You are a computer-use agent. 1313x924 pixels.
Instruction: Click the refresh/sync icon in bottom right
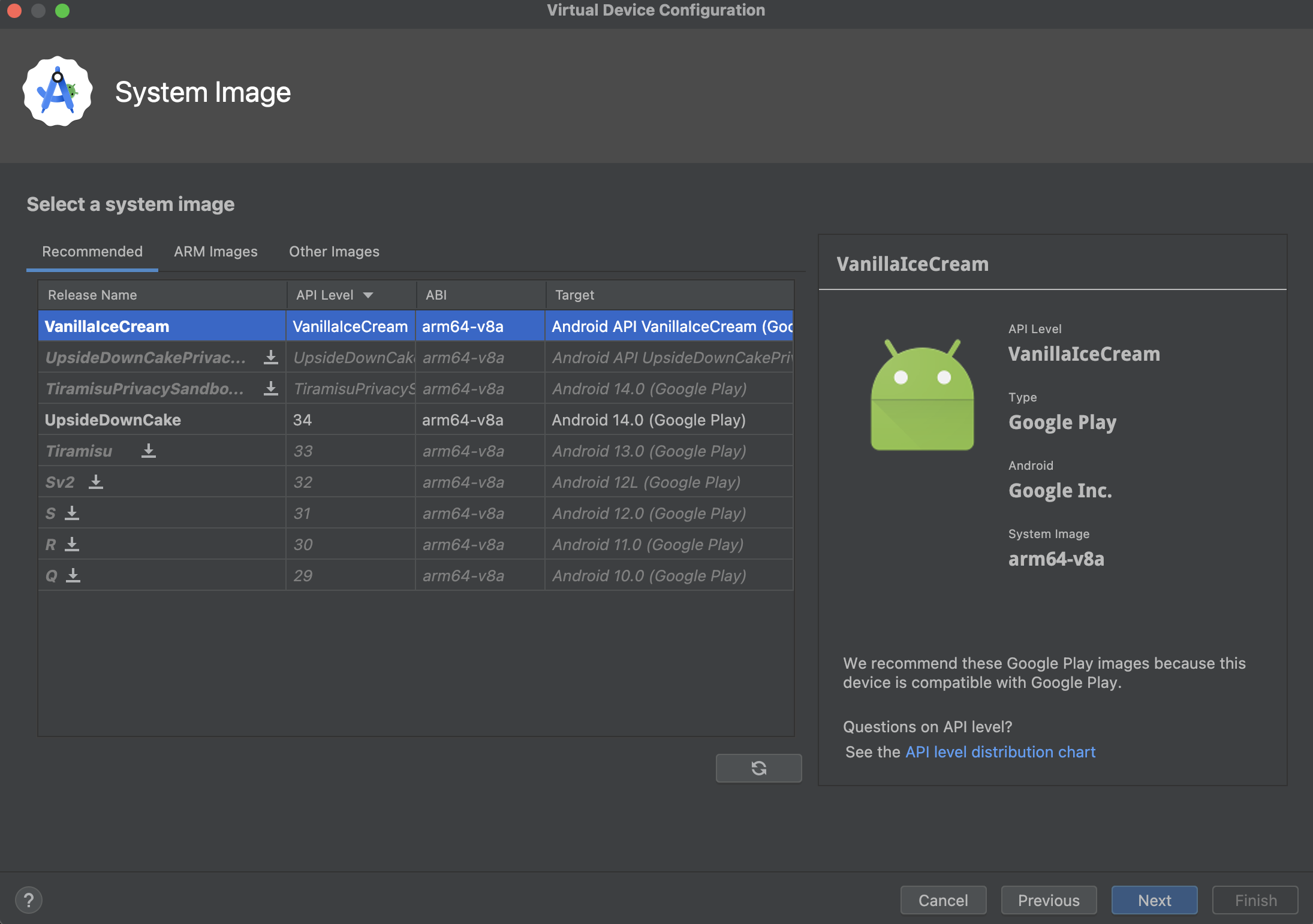pyautogui.click(x=758, y=768)
